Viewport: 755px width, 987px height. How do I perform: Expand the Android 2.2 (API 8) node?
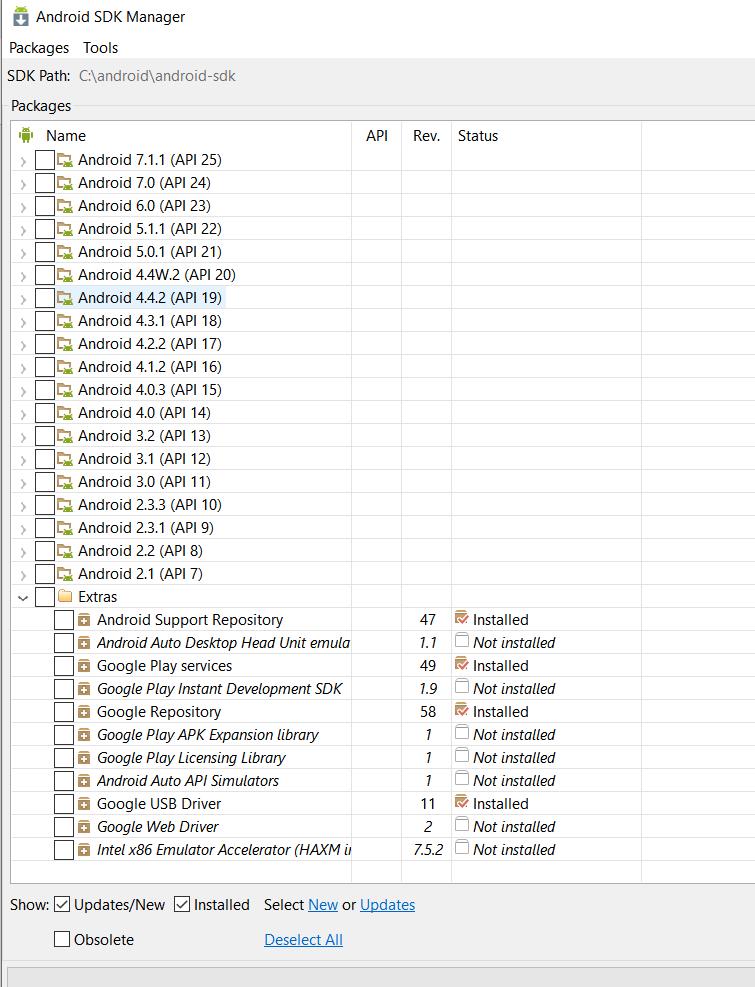23,552
